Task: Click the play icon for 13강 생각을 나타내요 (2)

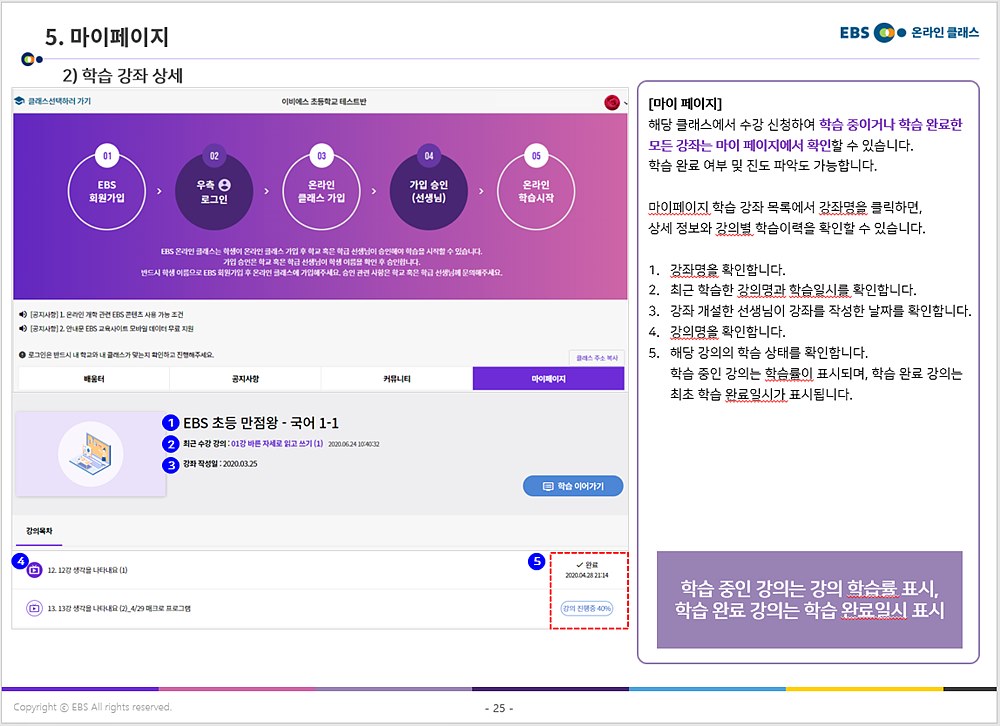Action: (x=34, y=608)
